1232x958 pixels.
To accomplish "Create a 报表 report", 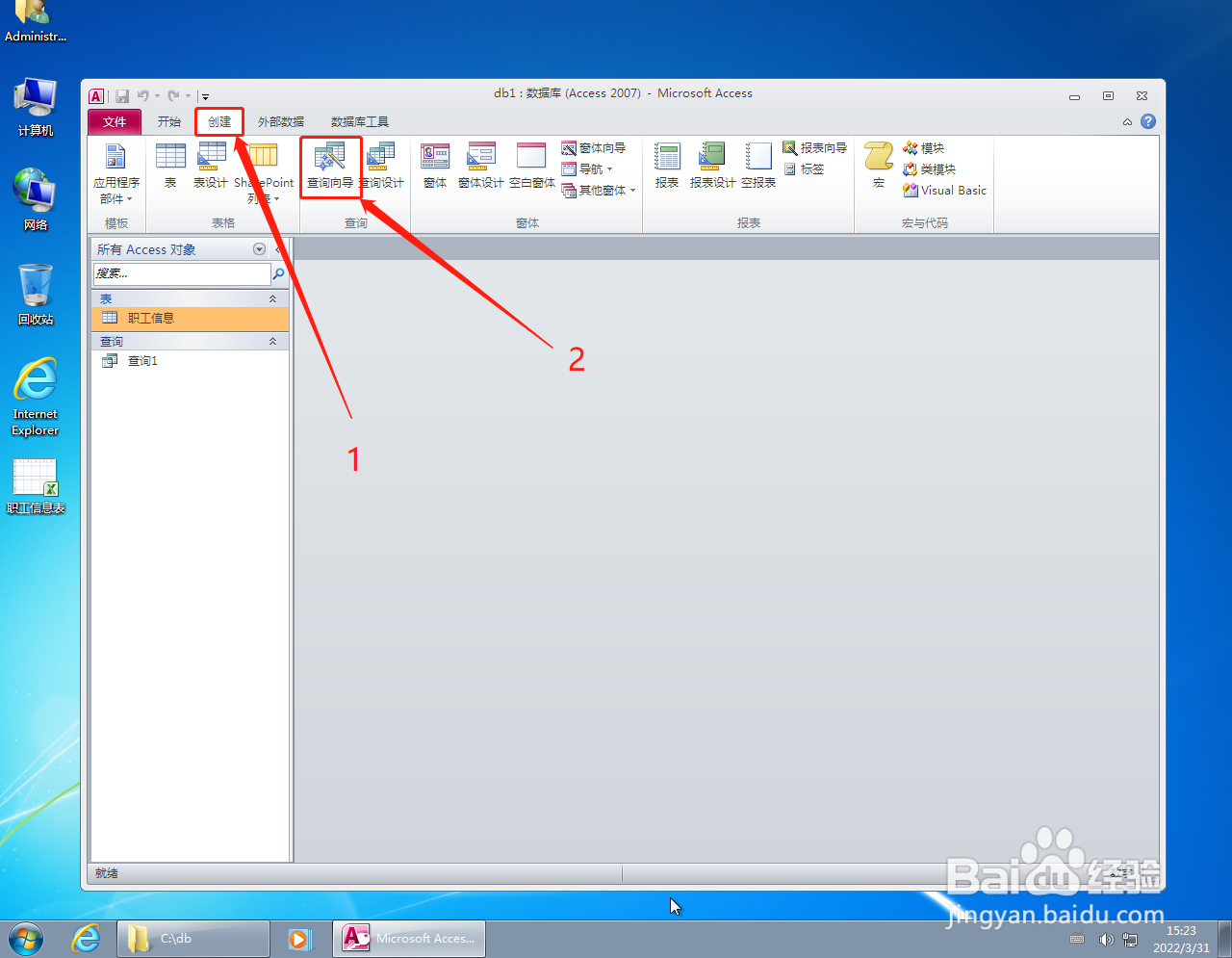I will pos(667,166).
